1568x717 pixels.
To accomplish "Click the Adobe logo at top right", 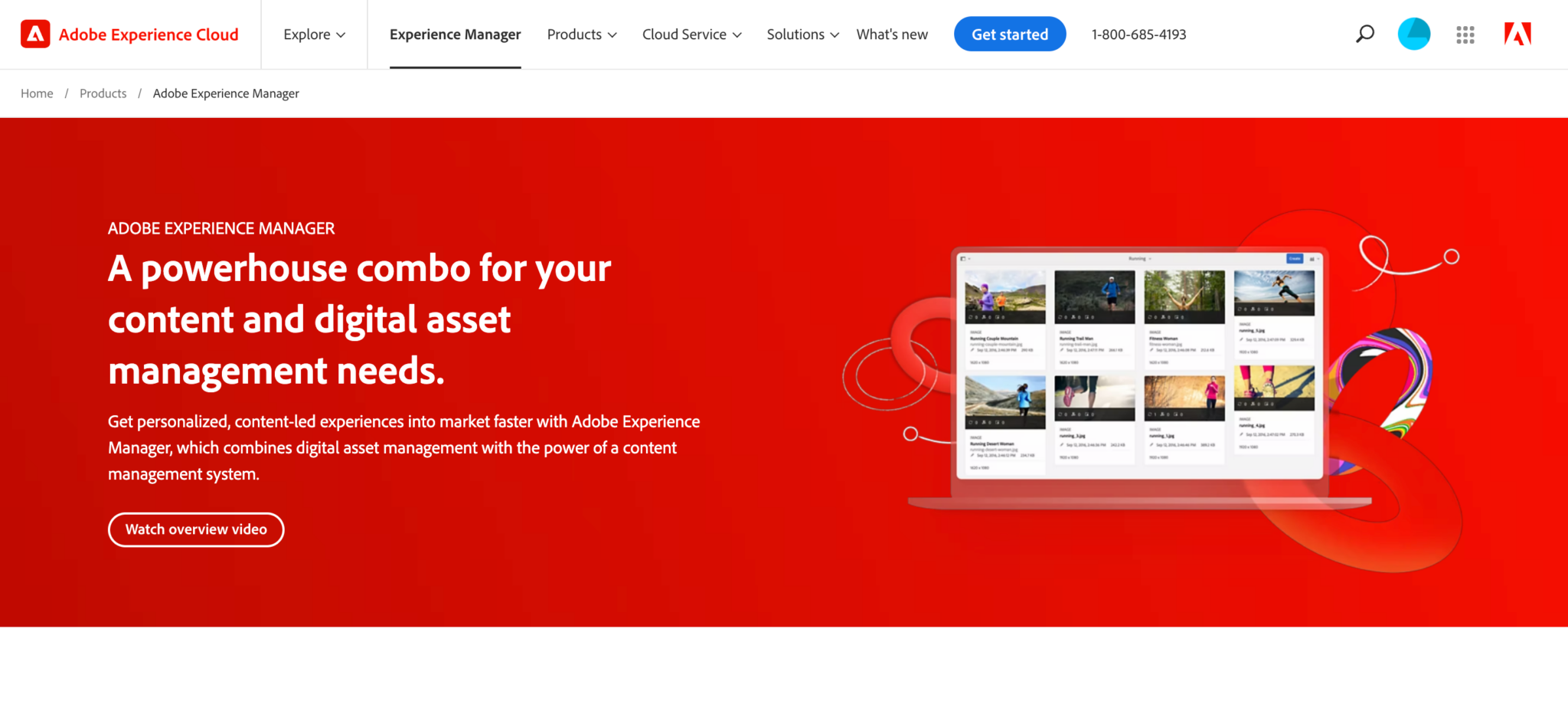I will click(1517, 34).
